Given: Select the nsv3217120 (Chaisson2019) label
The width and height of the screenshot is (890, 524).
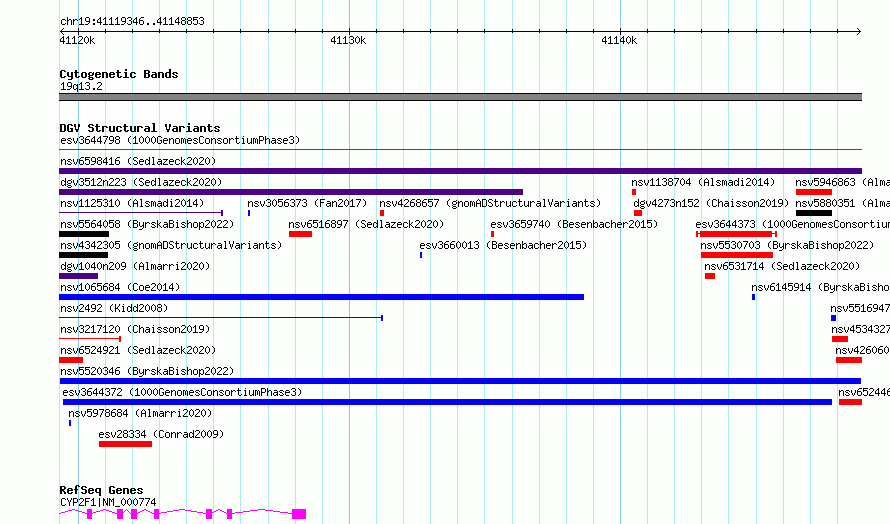Looking at the screenshot, I should (135, 329).
